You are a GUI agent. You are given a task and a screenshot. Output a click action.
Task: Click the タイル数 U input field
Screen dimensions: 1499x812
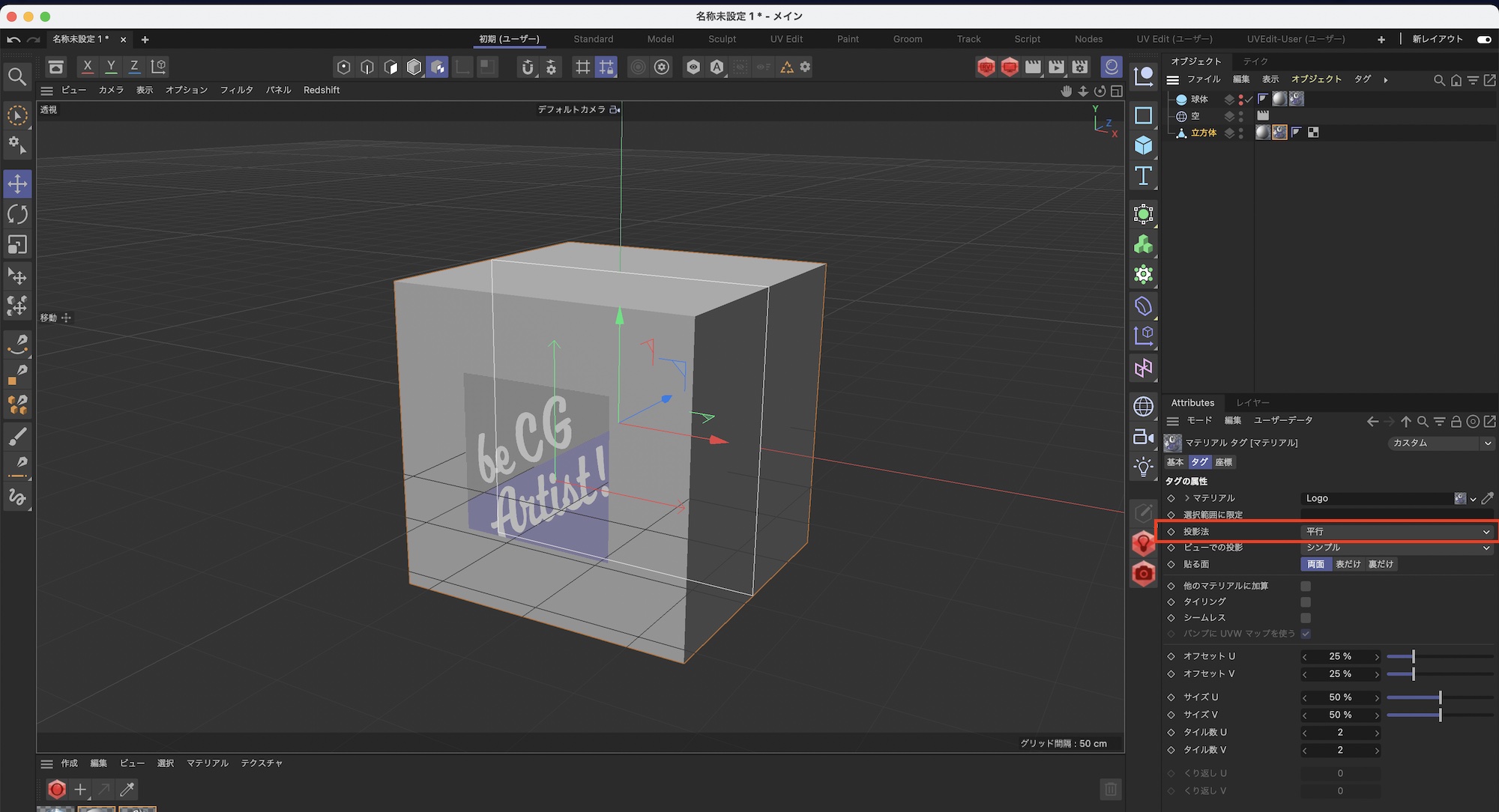coord(1340,733)
